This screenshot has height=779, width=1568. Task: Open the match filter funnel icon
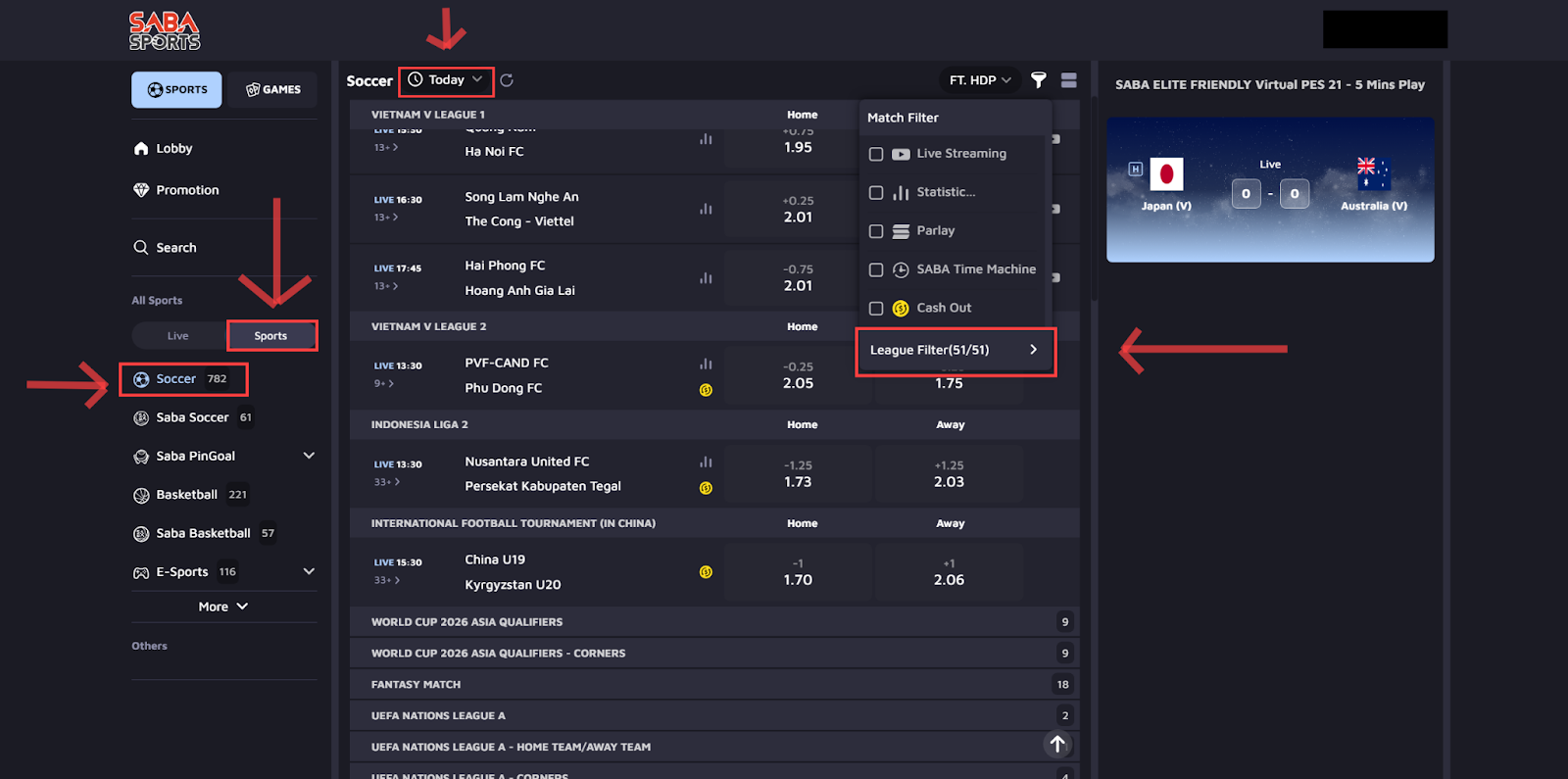point(1039,80)
